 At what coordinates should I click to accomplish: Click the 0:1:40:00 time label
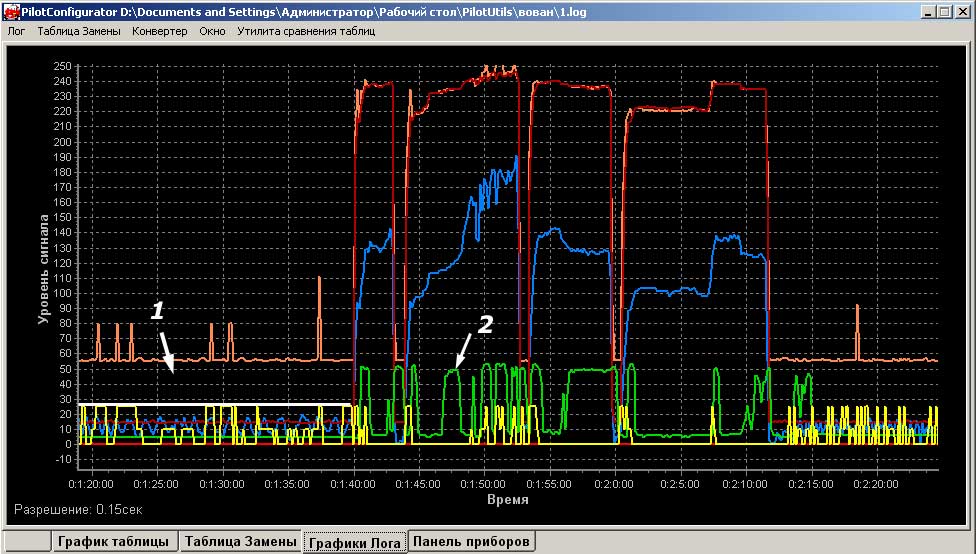point(353,484)
